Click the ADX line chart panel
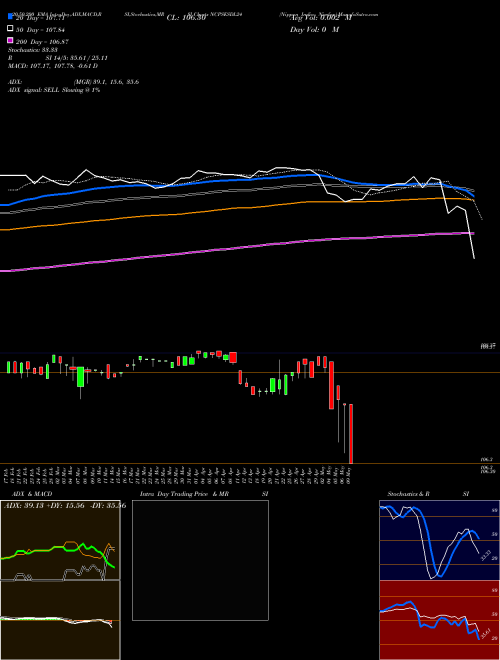 60,540
